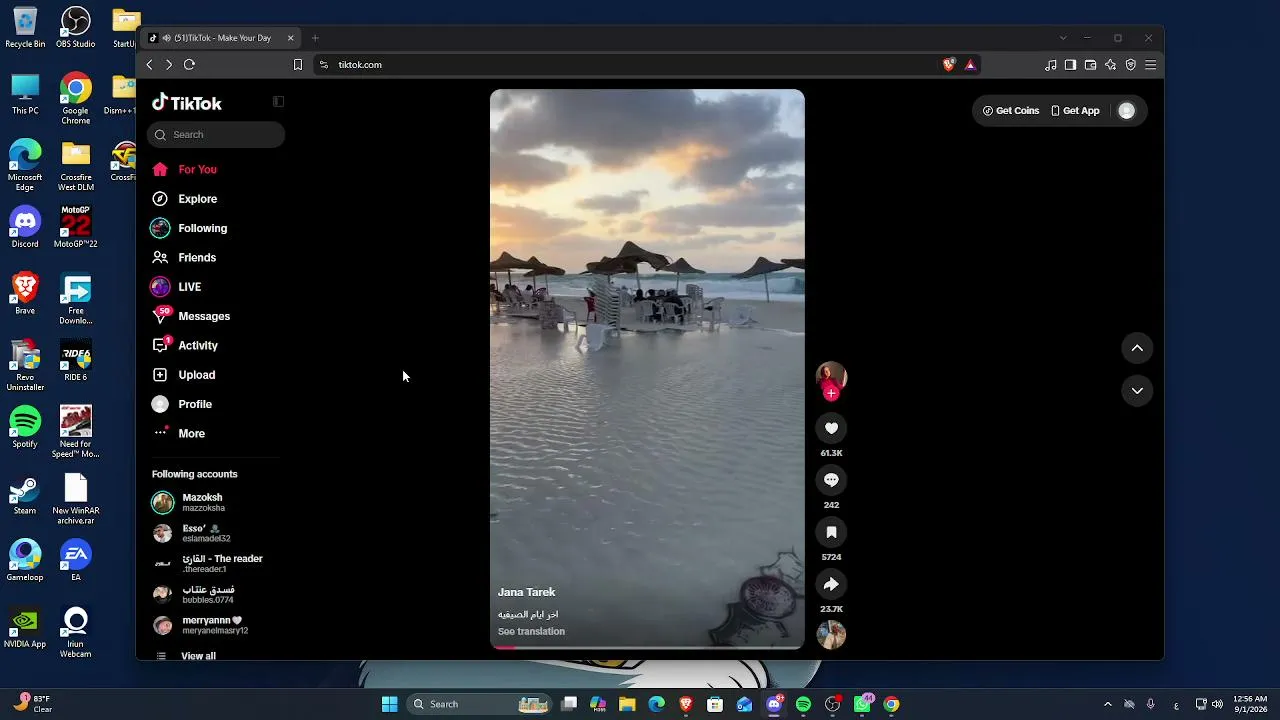Seek within the video progress bar

point(647,647)
